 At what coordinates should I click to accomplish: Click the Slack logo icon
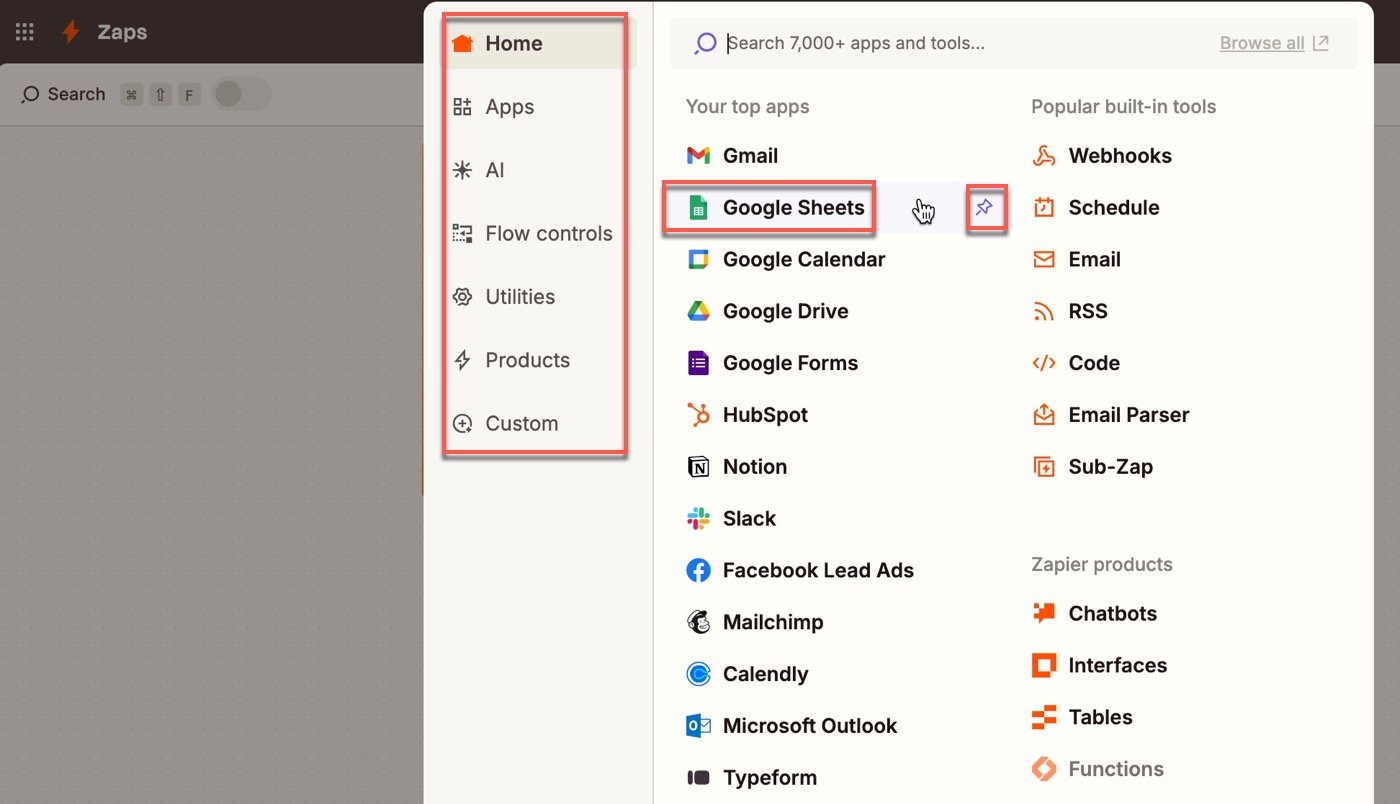point(698,519)
